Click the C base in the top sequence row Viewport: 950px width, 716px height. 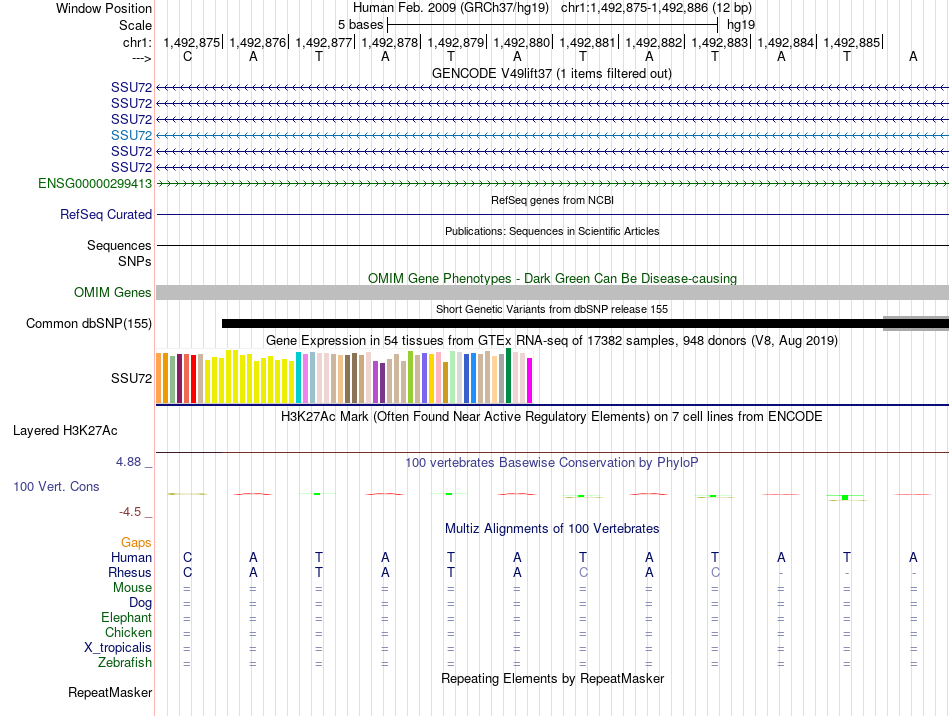(x=187, y=56)
